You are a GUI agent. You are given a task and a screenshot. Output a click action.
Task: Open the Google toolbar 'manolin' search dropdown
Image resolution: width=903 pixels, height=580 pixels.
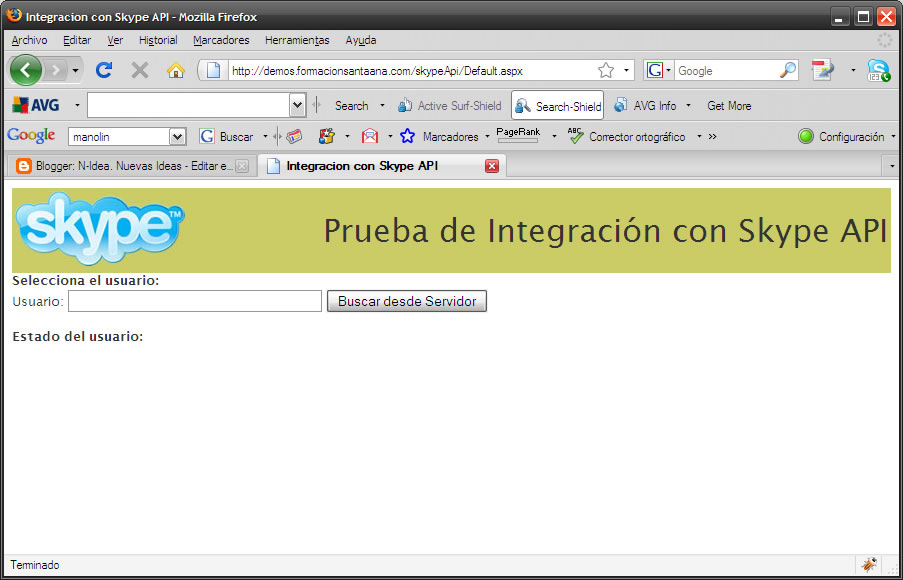coord(177,137)
